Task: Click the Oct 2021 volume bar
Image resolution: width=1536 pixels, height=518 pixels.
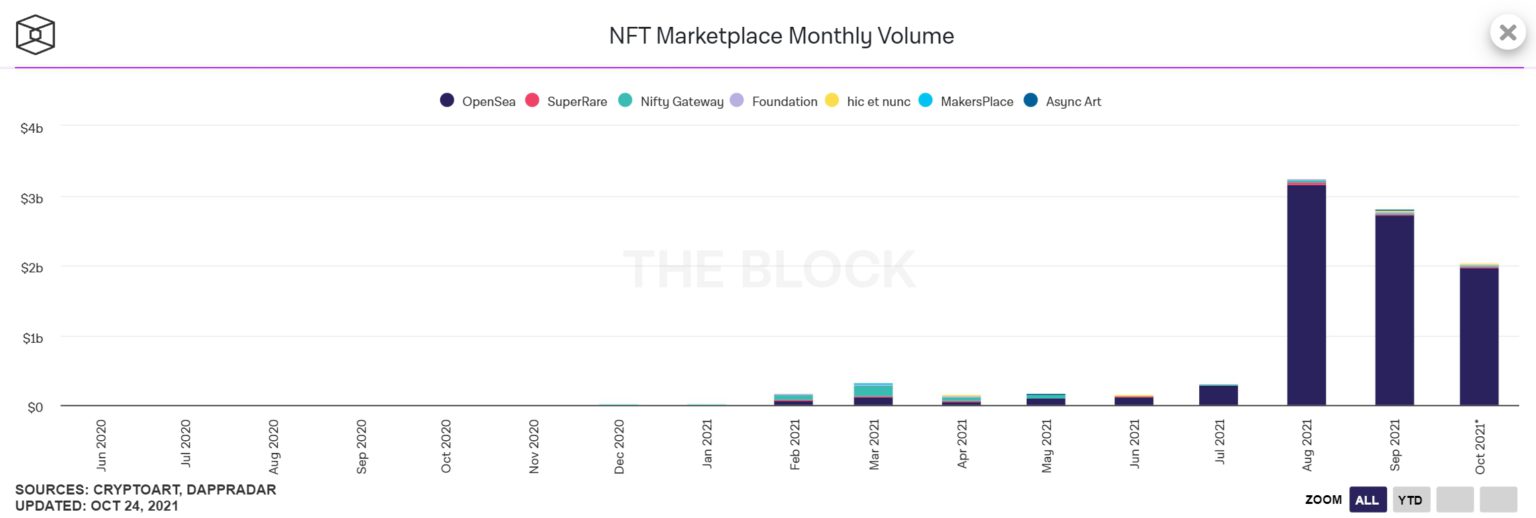Action: [x=1479, y=335]
